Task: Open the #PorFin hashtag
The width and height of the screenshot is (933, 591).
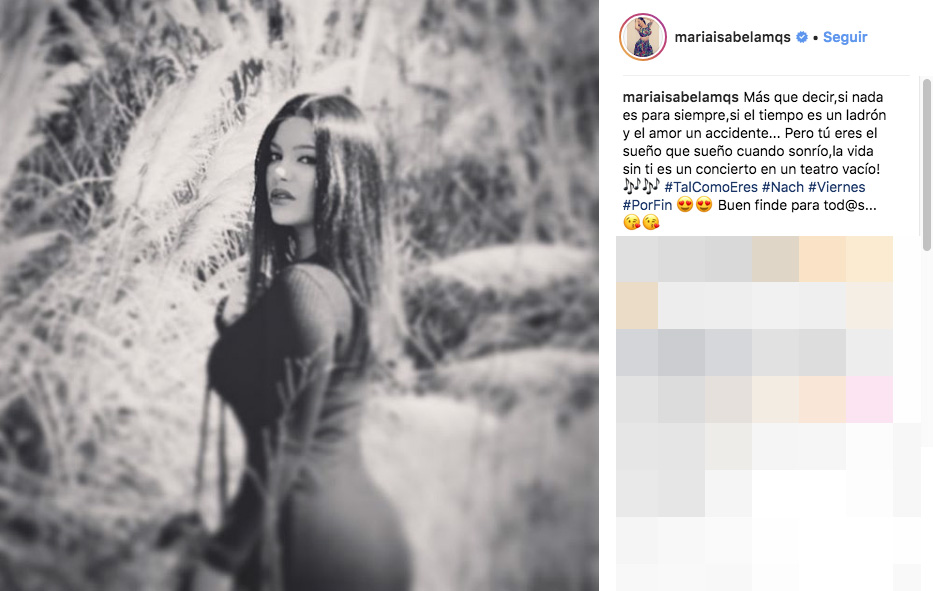Action: click(647, 205)
